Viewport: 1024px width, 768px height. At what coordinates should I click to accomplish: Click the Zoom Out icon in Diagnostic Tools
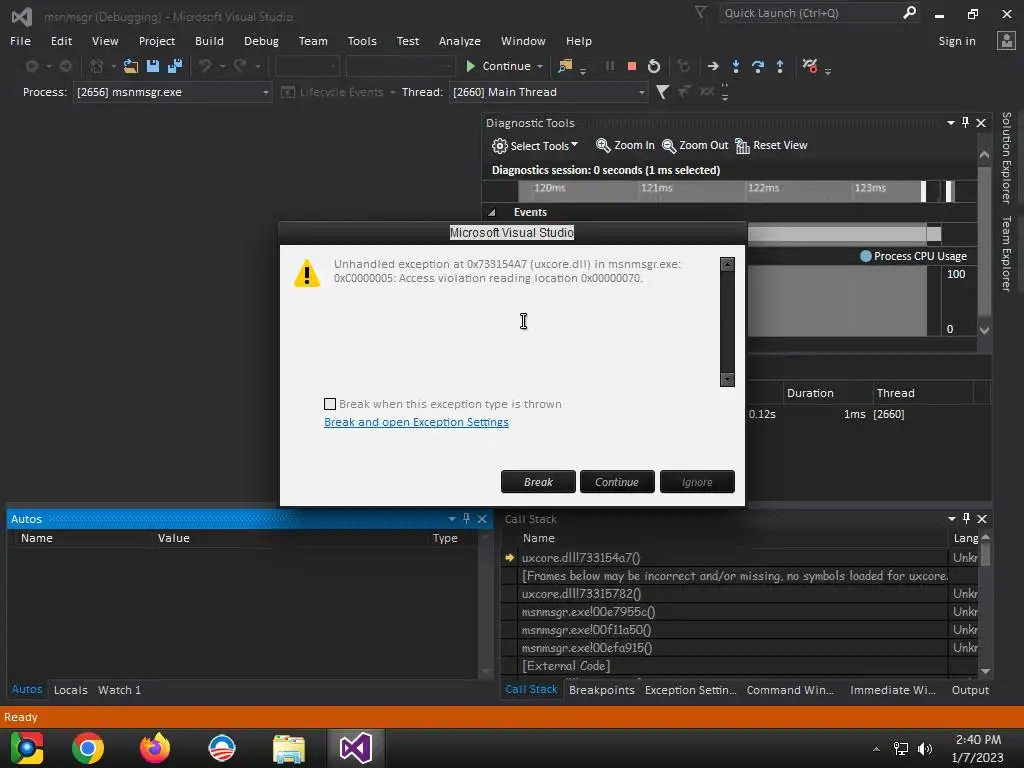point(669,145)
